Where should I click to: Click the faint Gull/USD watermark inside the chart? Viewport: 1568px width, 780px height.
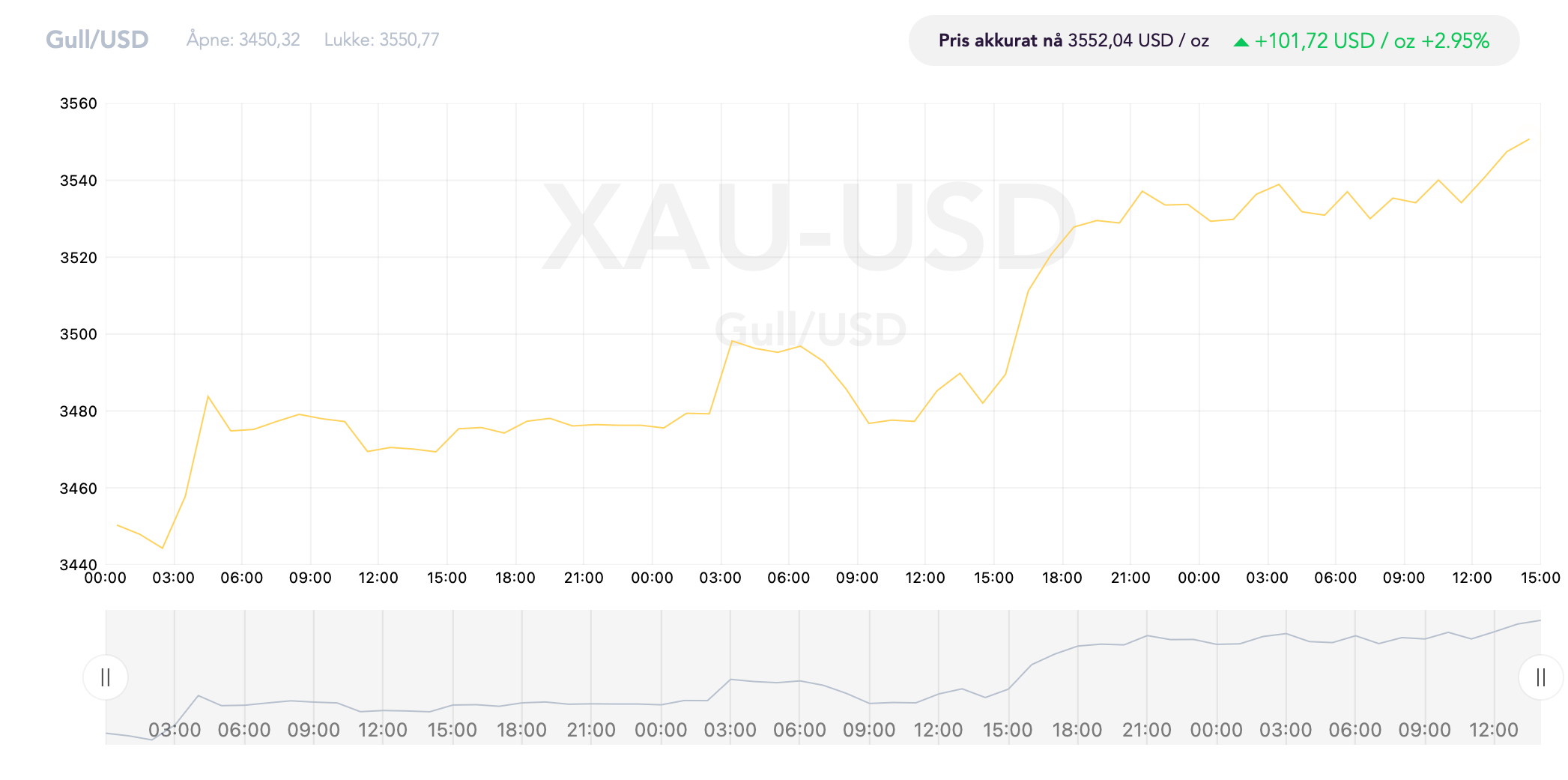[811, 330]
